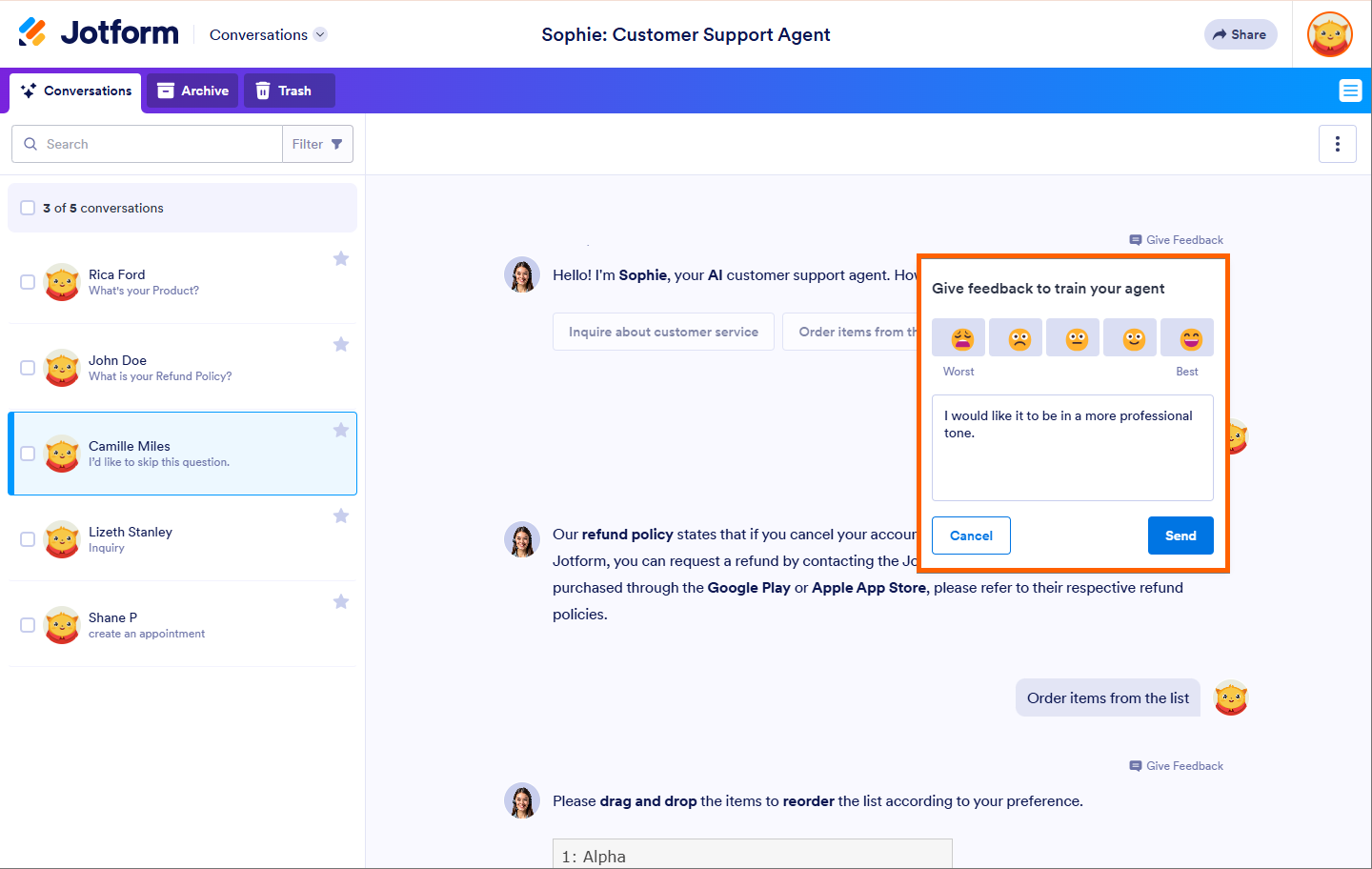The image size is (1372, 869).
Task: Open the Trash tab
Action: (284, 91)
